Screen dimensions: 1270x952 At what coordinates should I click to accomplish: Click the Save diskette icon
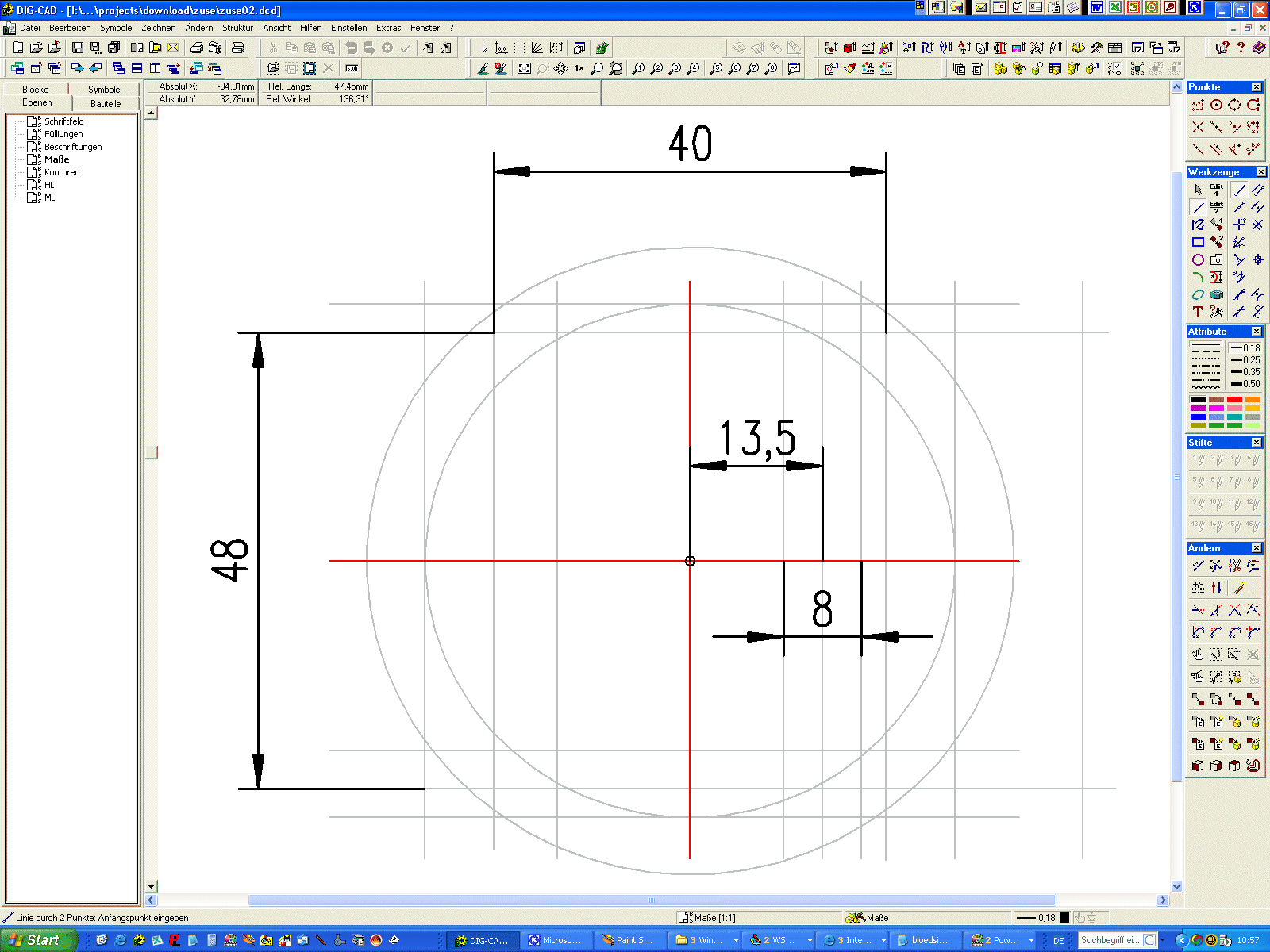coord(77,48)
